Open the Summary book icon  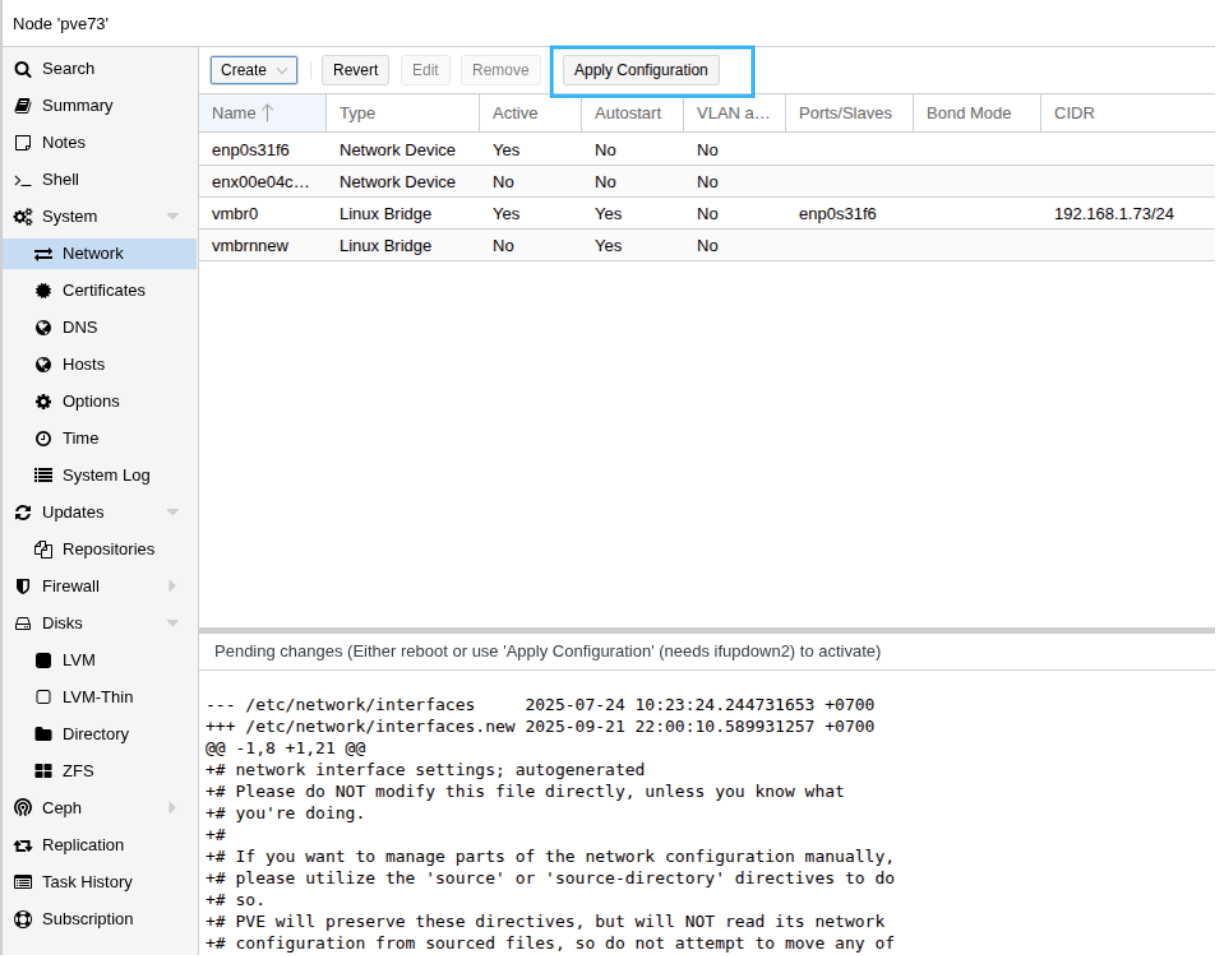(x=23, y=106)
